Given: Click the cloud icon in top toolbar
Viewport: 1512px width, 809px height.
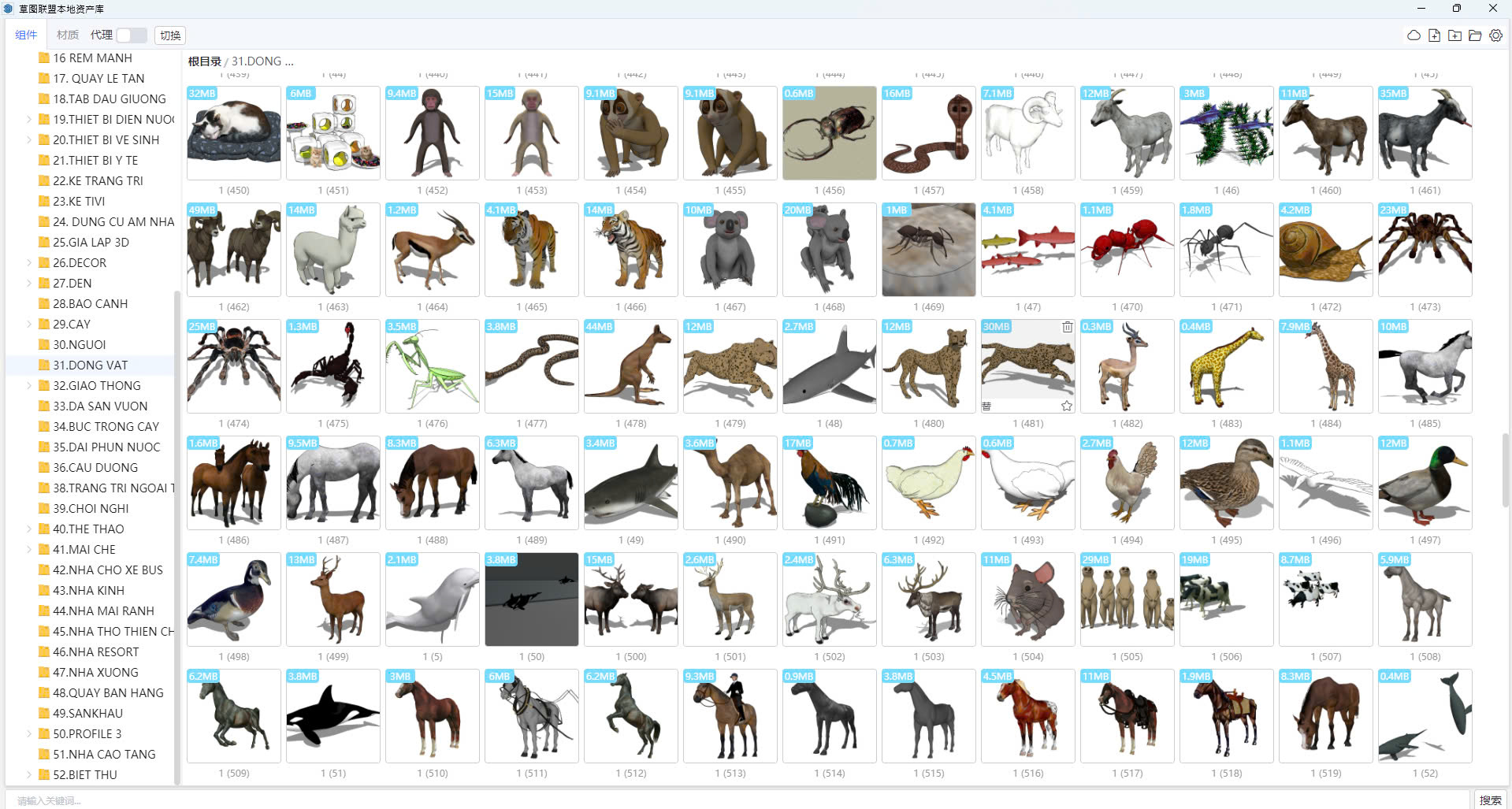Looking at the screenshot, I should point(1414,35).
